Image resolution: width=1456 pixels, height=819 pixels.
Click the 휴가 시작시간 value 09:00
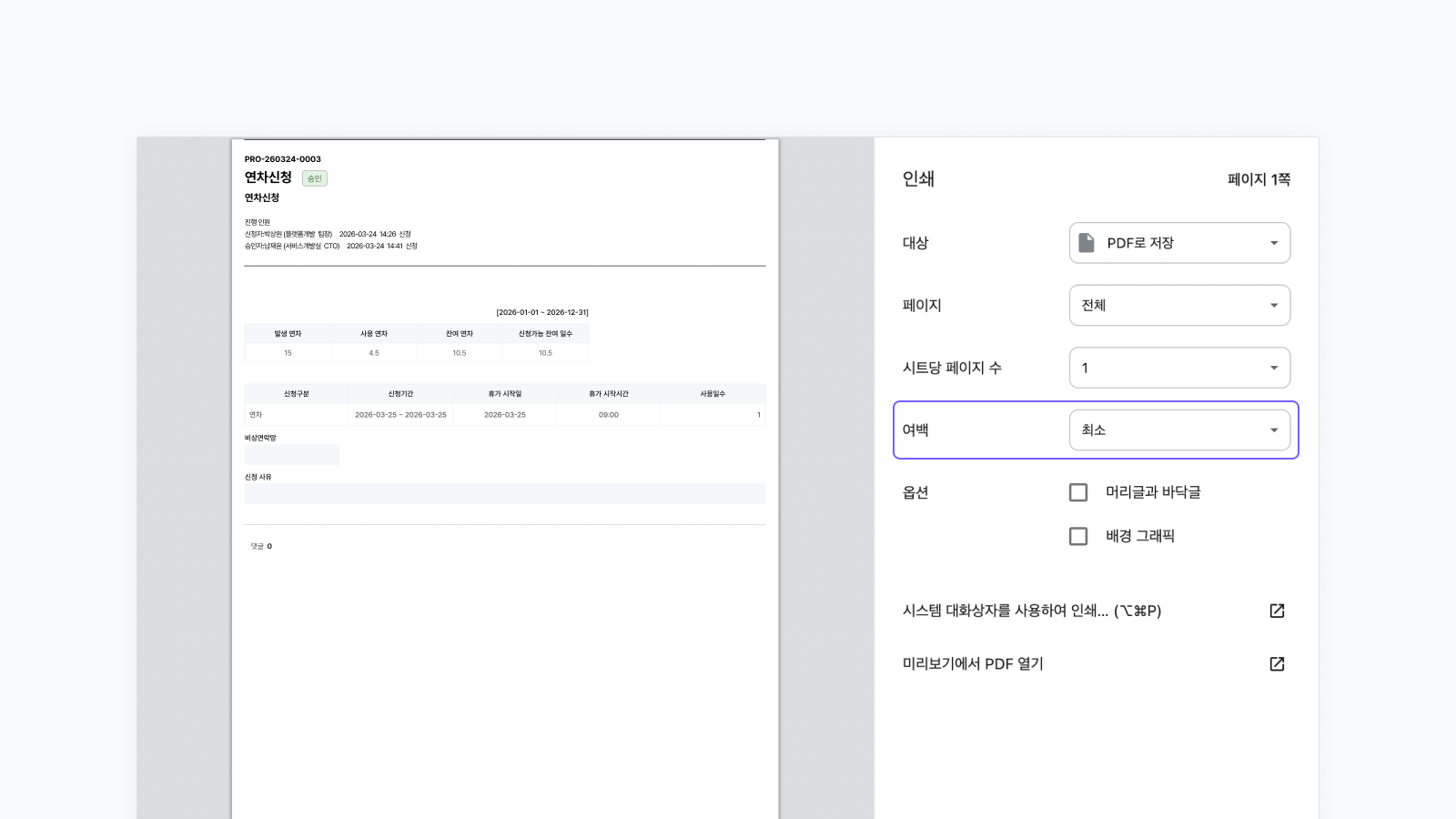[x=609, y=415]
